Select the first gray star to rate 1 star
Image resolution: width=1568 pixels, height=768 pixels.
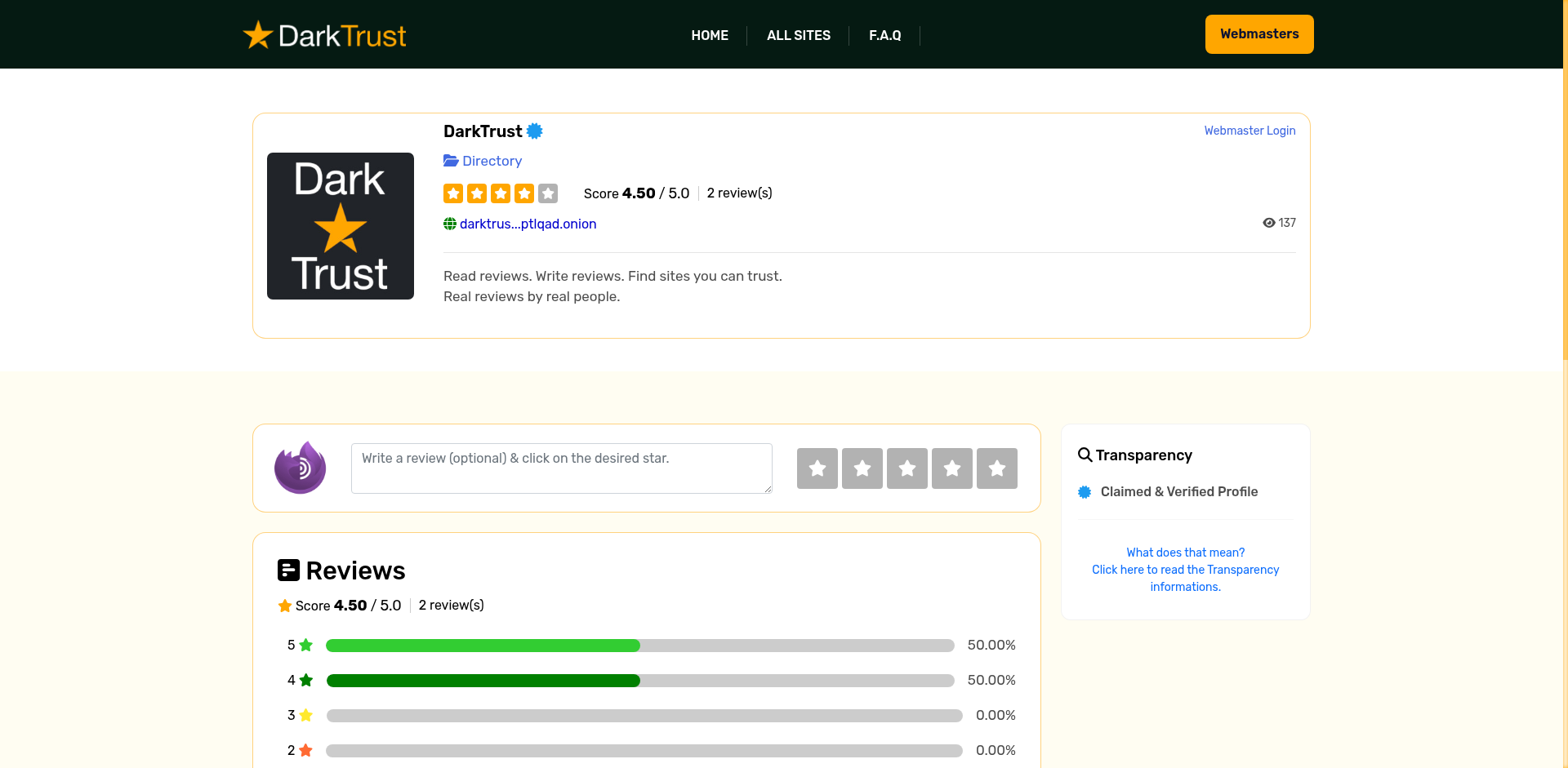click(817, 468)
